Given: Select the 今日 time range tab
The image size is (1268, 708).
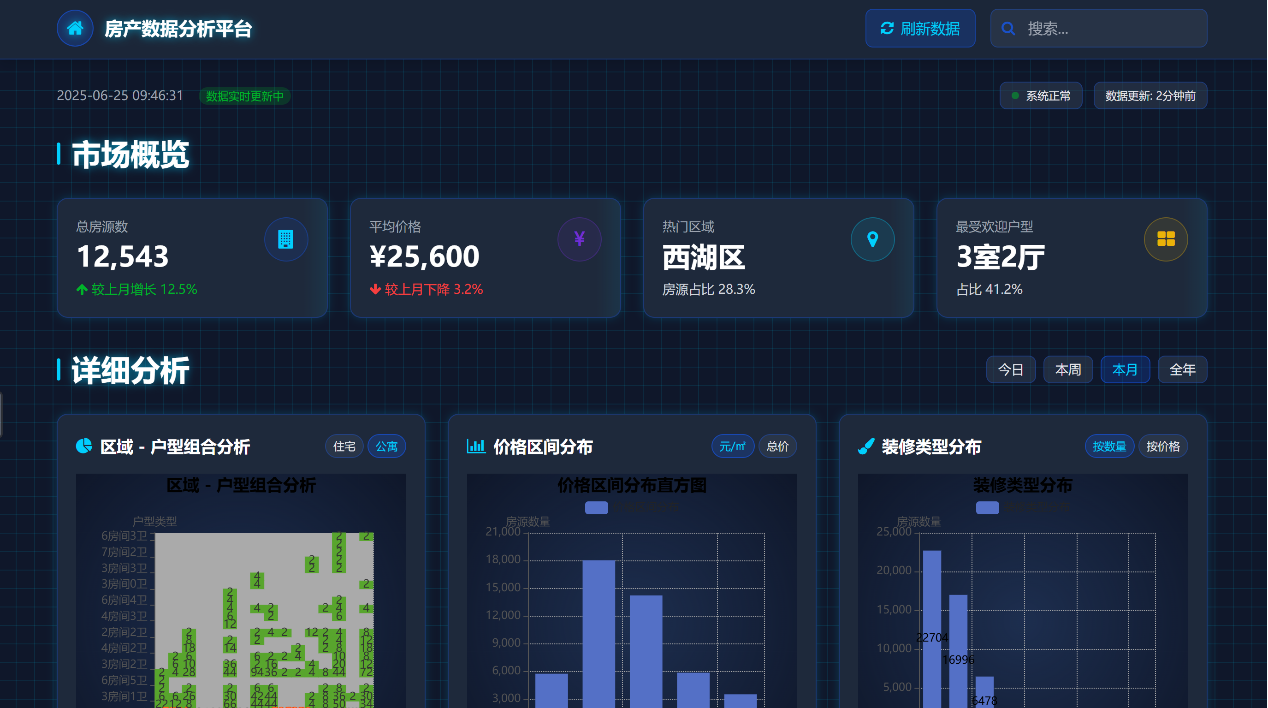Looking at the screenshot, I should pyautogui.click(x=1010, y=370).
